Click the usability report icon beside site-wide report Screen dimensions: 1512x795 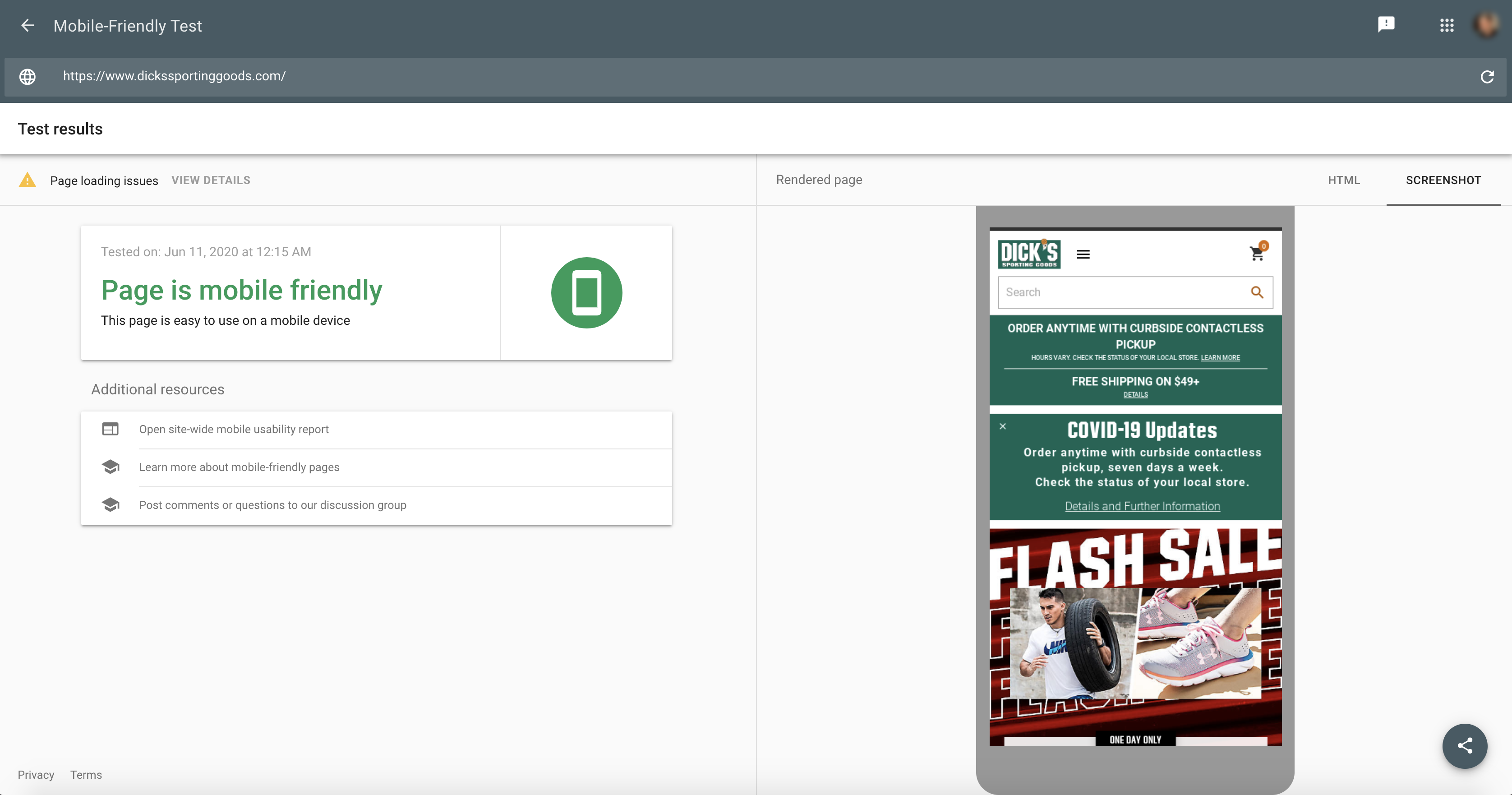(x=111, y=429)
